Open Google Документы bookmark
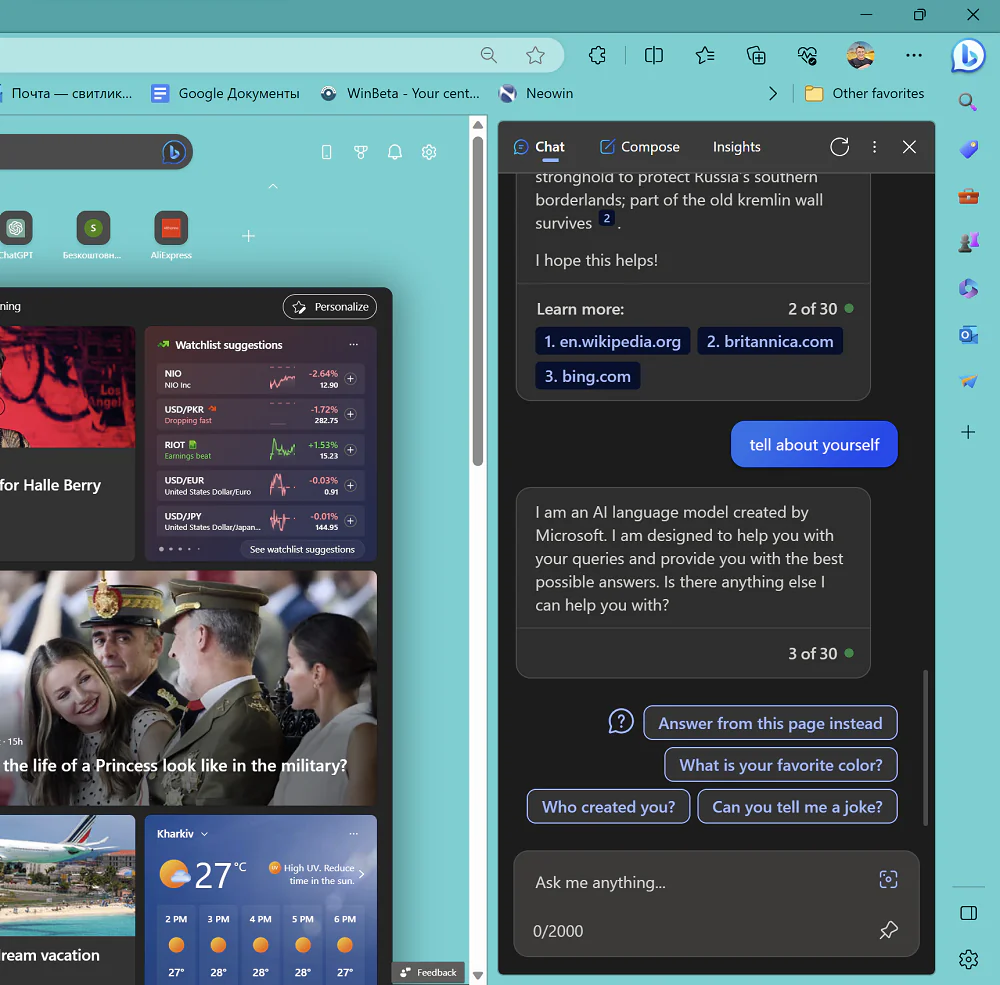This screenshot has width=1000, height=985. [225, 94]
